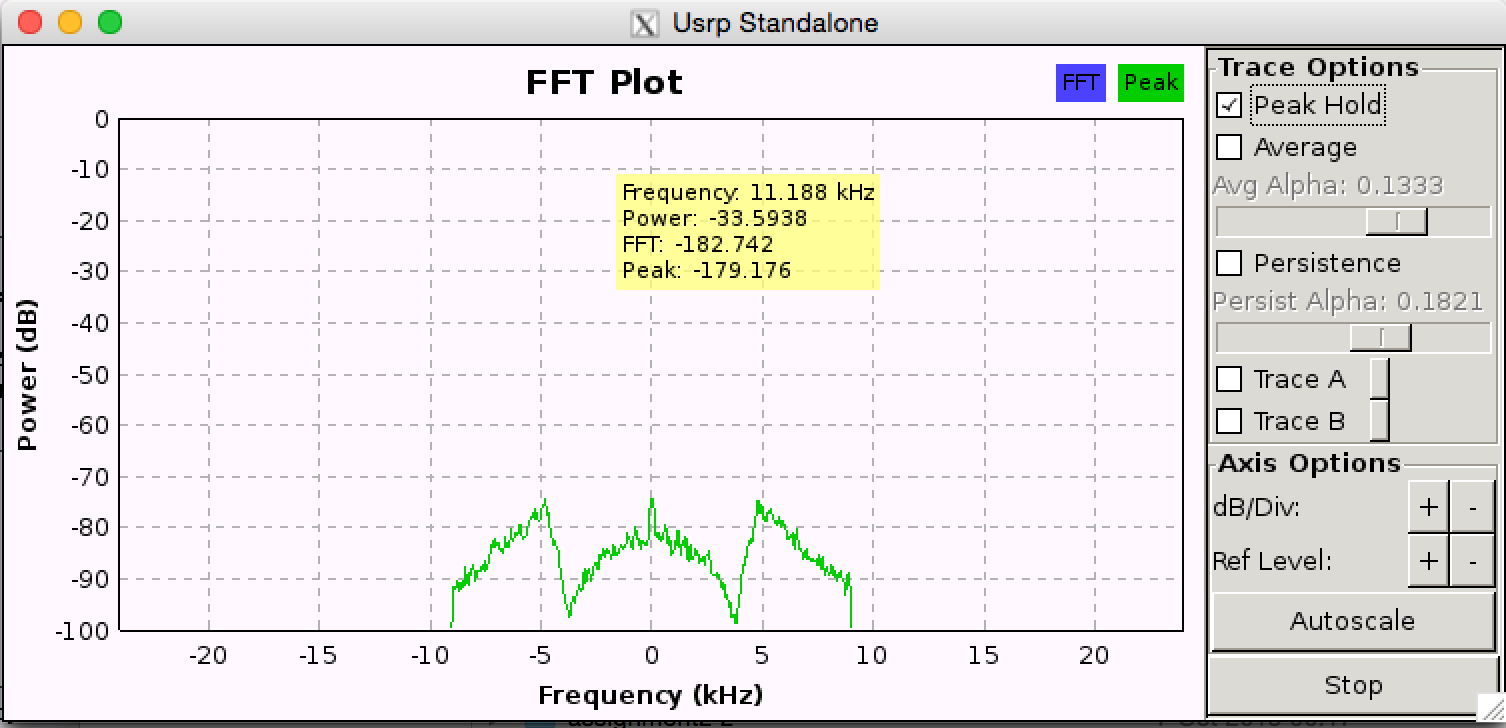Image resolution: width=1506 pixels, height=728 pixels.
Task: Click the Autoscale button
Action: click(x=1352, y=621)
